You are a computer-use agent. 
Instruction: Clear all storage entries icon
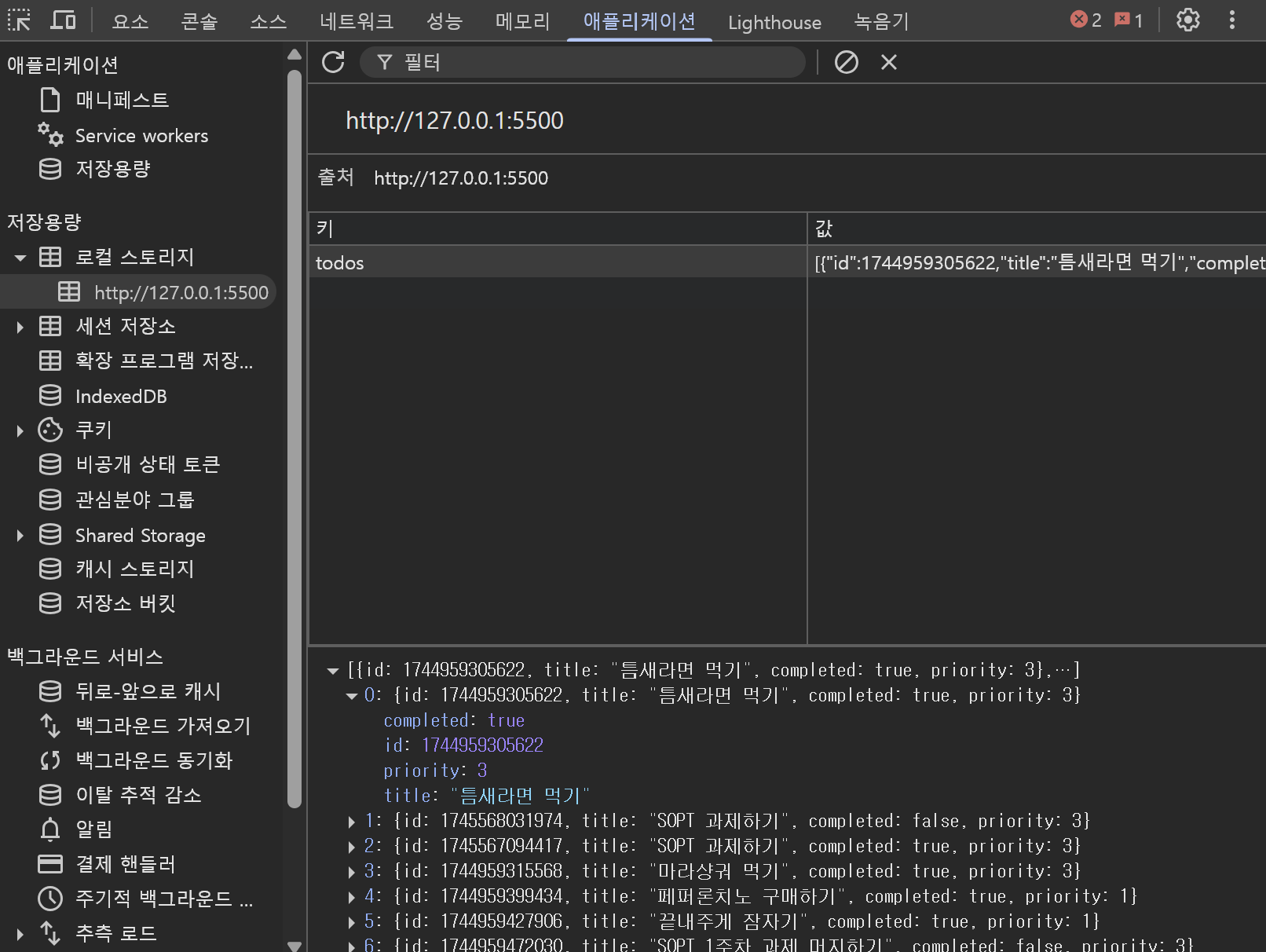(x=846, y=62)
